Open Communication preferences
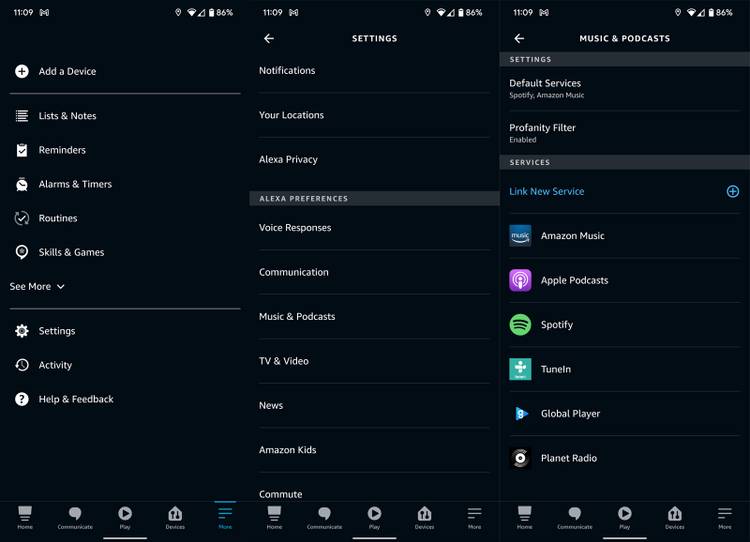The width and height of the screenshot is (750, 542). (375, 272)
